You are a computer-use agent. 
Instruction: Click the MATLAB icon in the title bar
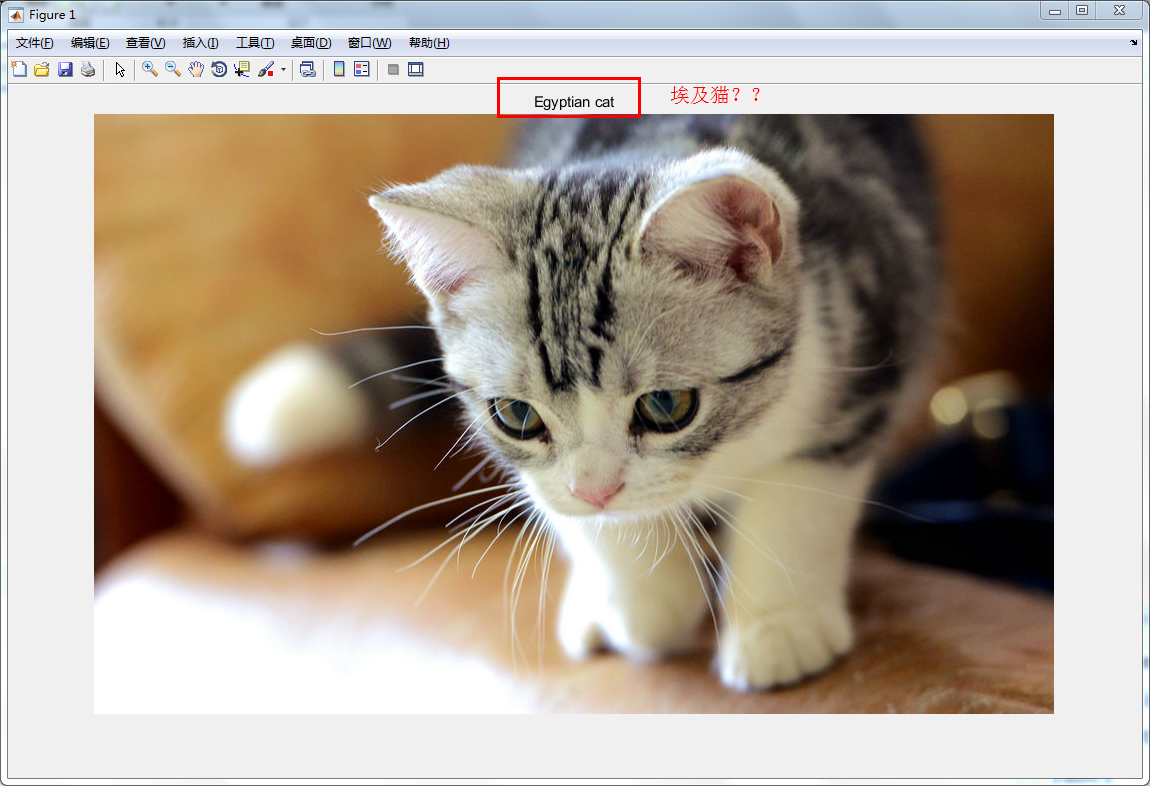click(x=15, y=15)
